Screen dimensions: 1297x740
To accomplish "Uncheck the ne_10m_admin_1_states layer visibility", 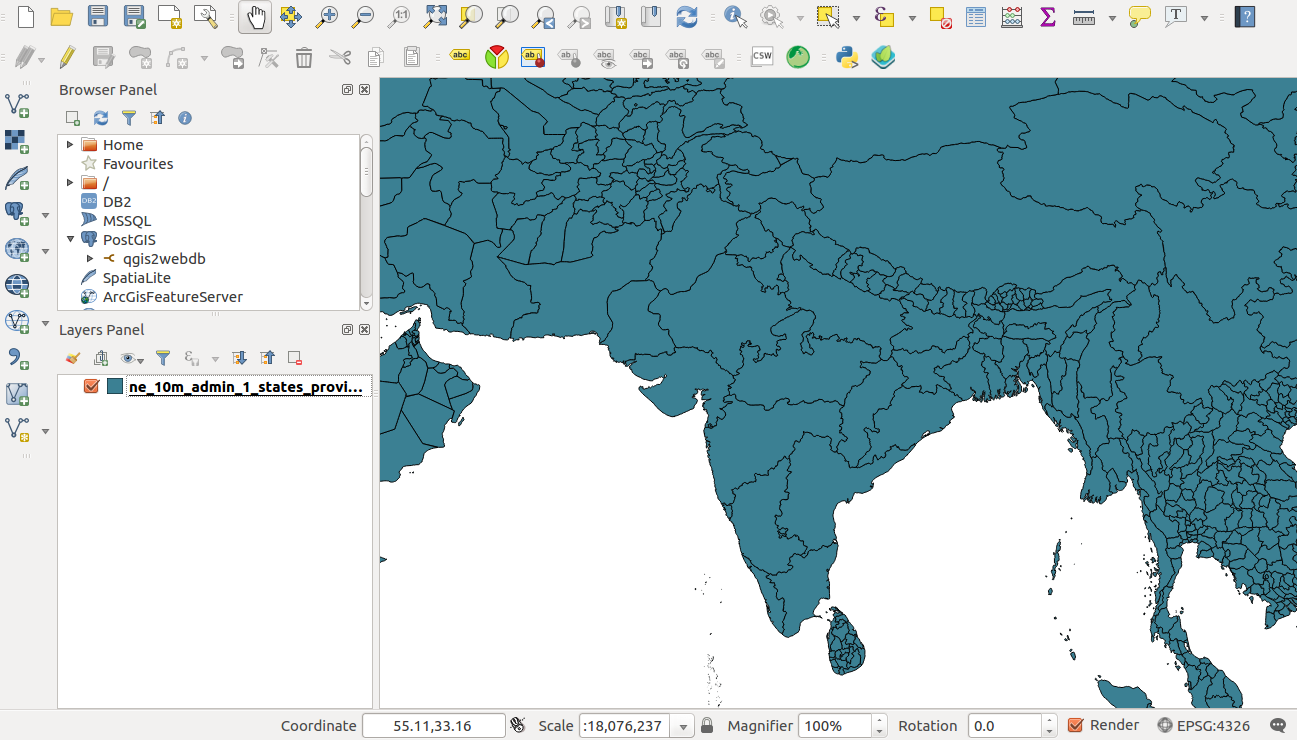I will click(x=92, y=386).
